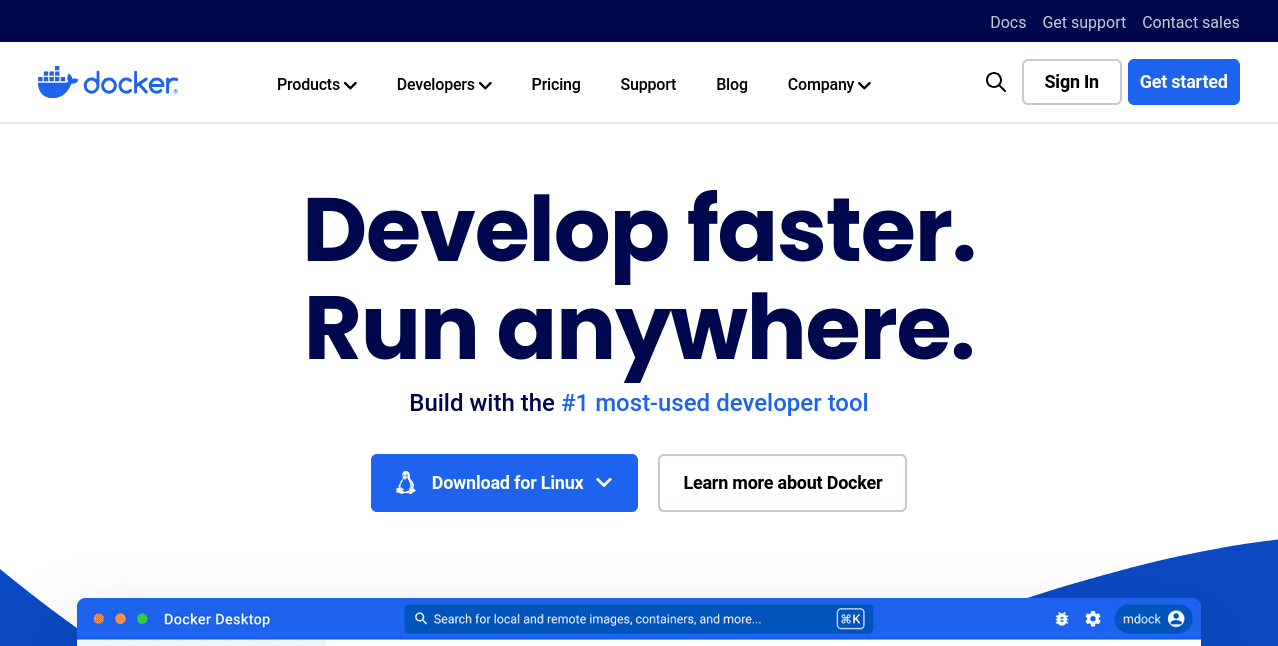Viewport: 1278px width, 646px height.
Task: Click the bug icon in Docker Desktop
Action: click(1062, 619)
